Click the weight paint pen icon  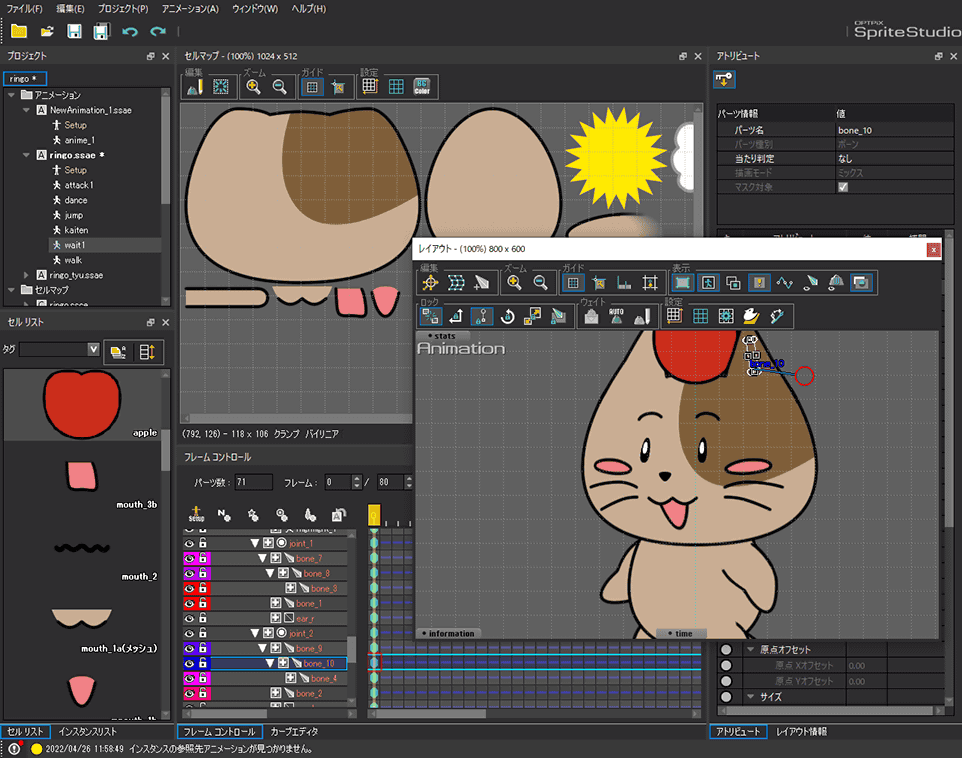(x=642, y=316)
